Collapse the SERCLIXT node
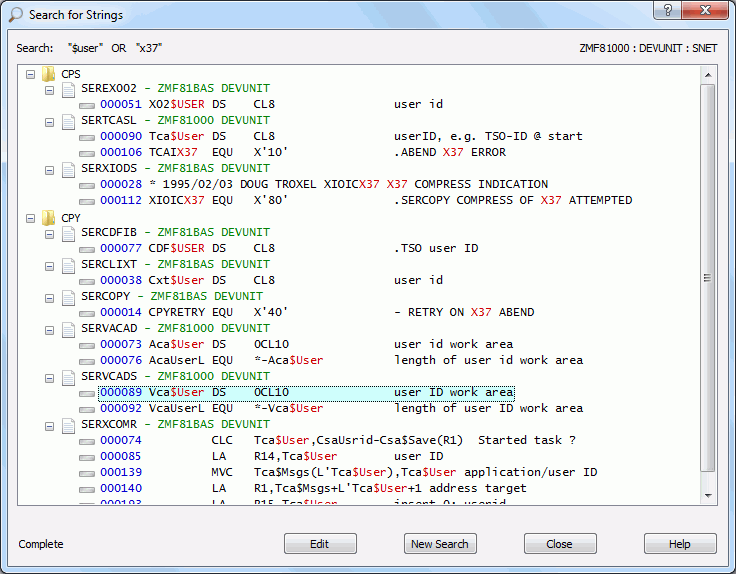 (49, 266)
